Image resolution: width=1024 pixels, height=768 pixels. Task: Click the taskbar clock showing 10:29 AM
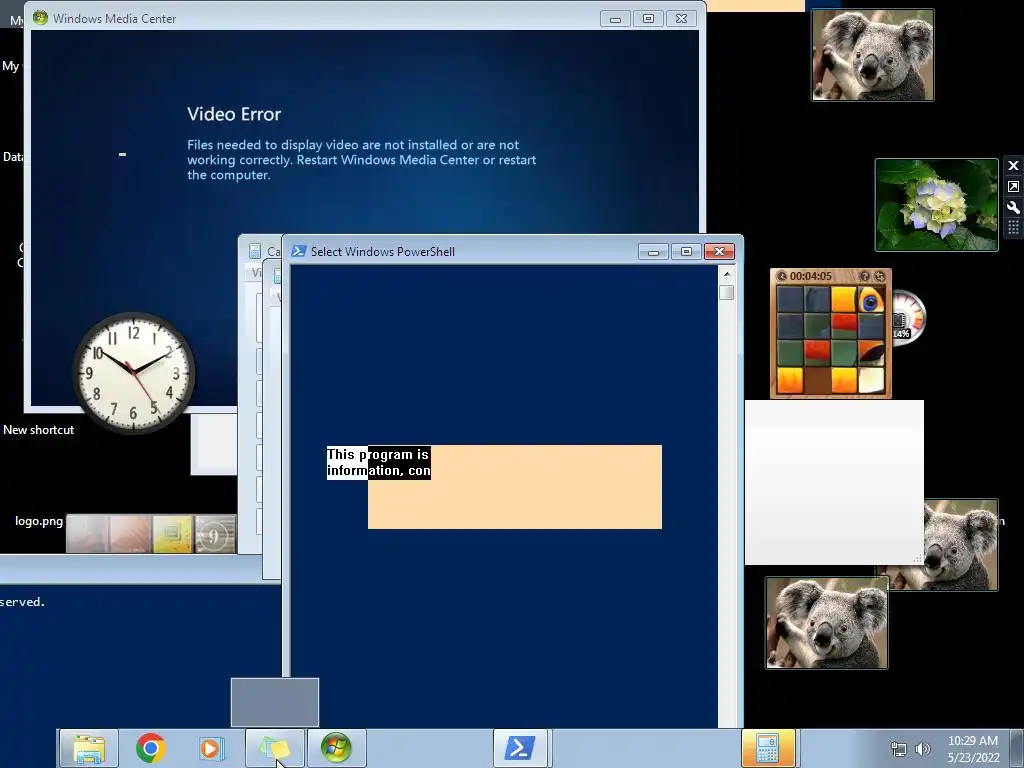point(972,749)
